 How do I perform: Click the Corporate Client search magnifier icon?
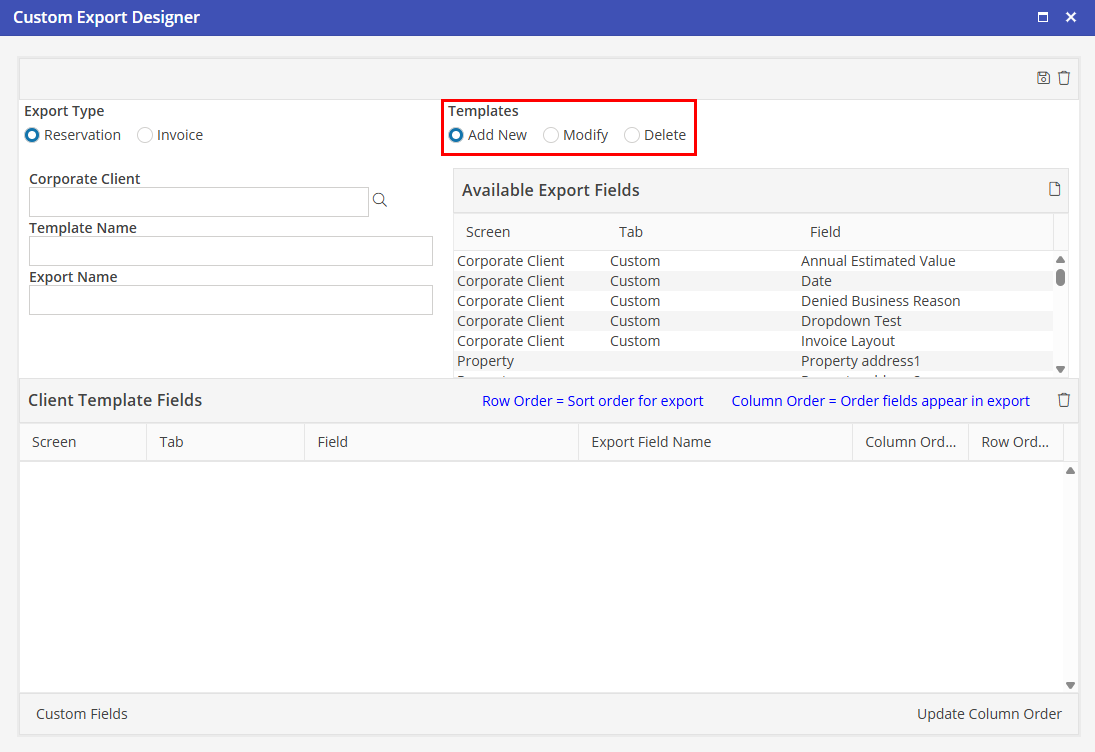pos(380,201)
